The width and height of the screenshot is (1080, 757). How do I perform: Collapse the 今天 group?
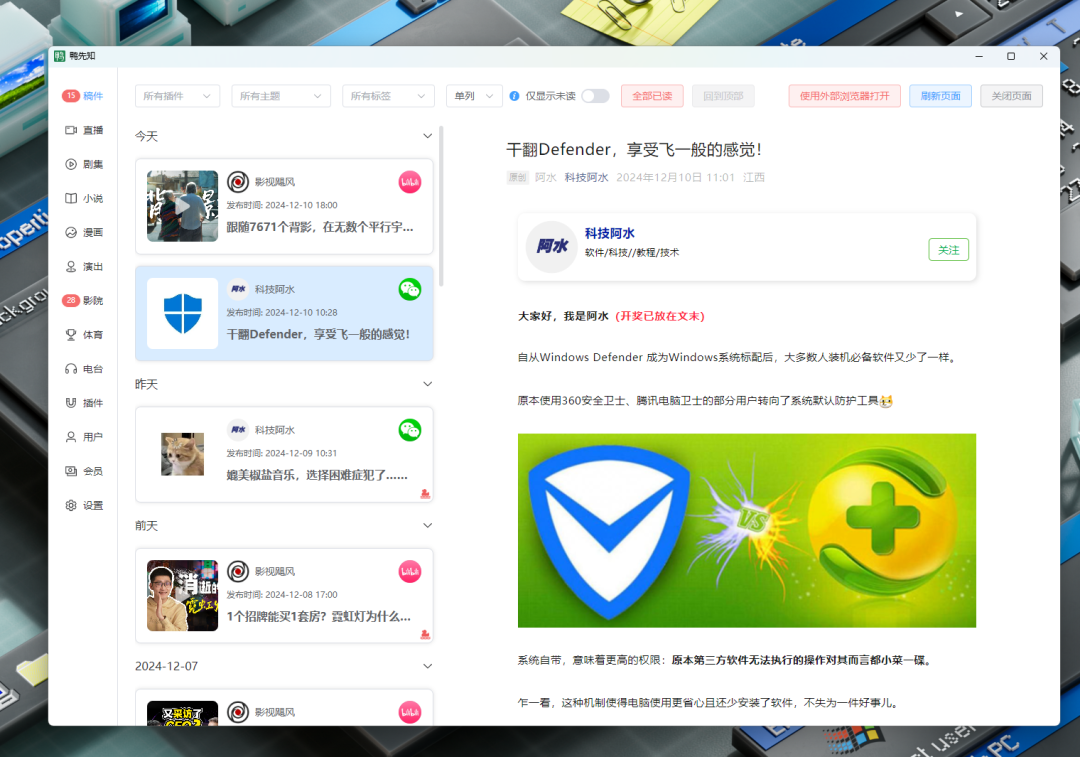(x=427, y=136)
